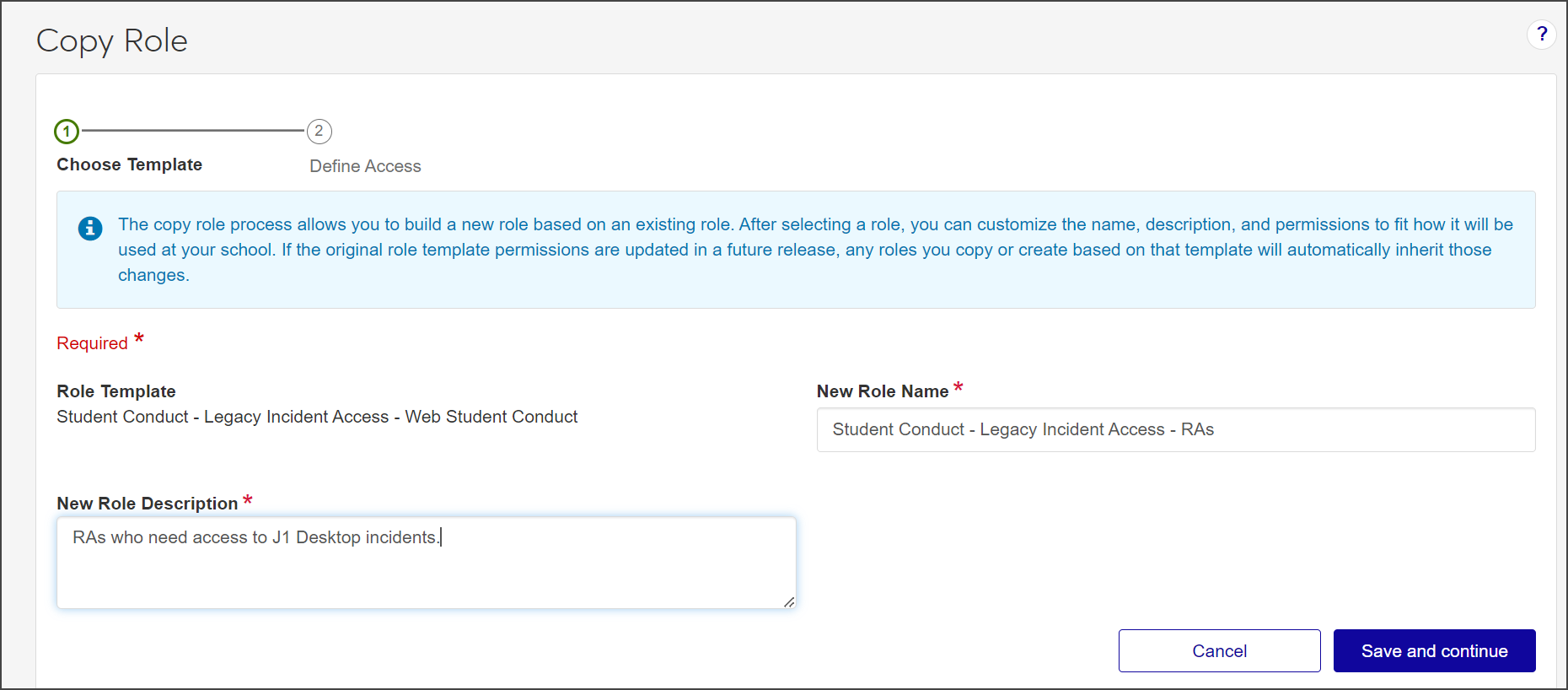Viewport: 1568px width, 690px height.
Task: Click the progress line between steps
Action: [x=192, y=131]
